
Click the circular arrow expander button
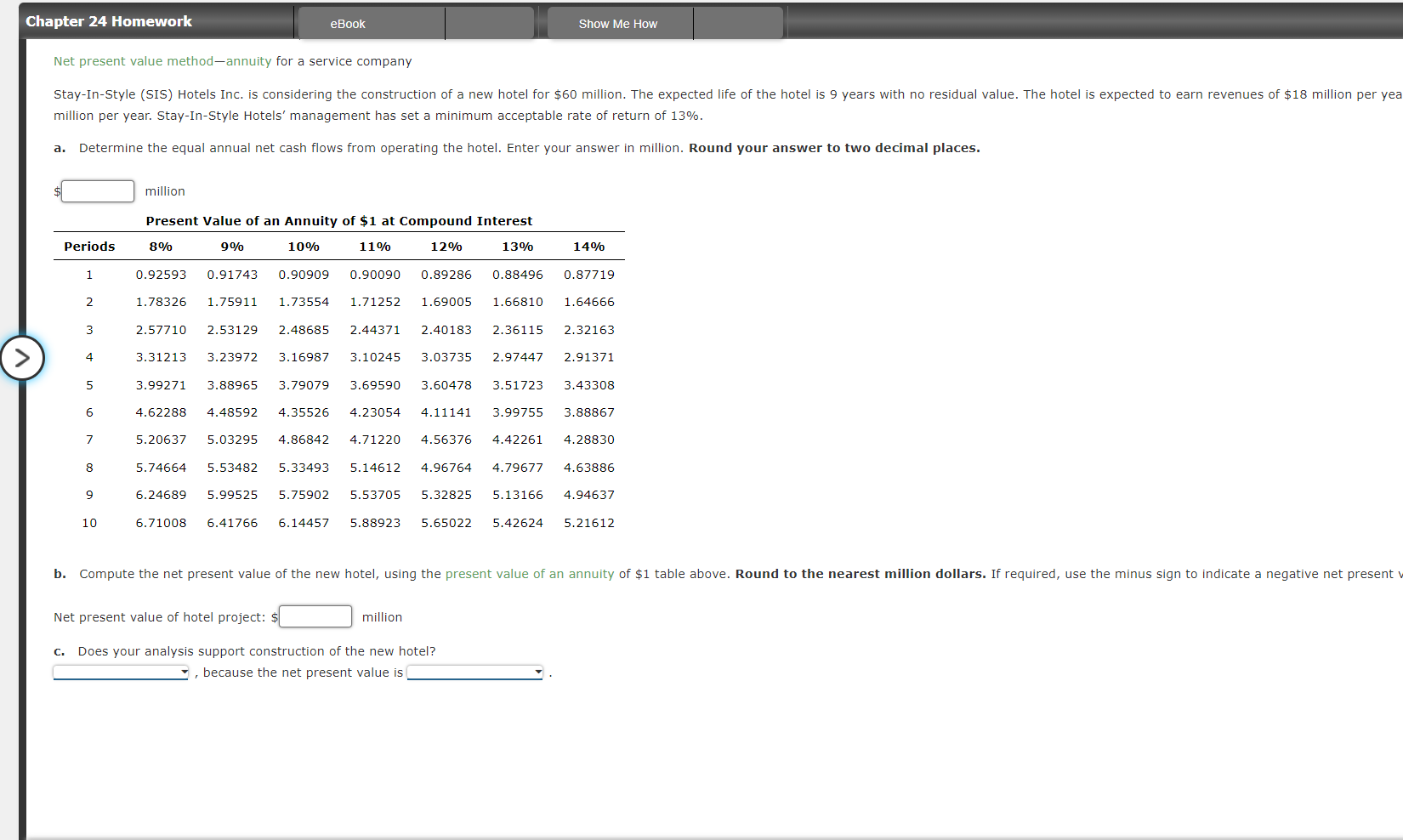coord(23,358)
